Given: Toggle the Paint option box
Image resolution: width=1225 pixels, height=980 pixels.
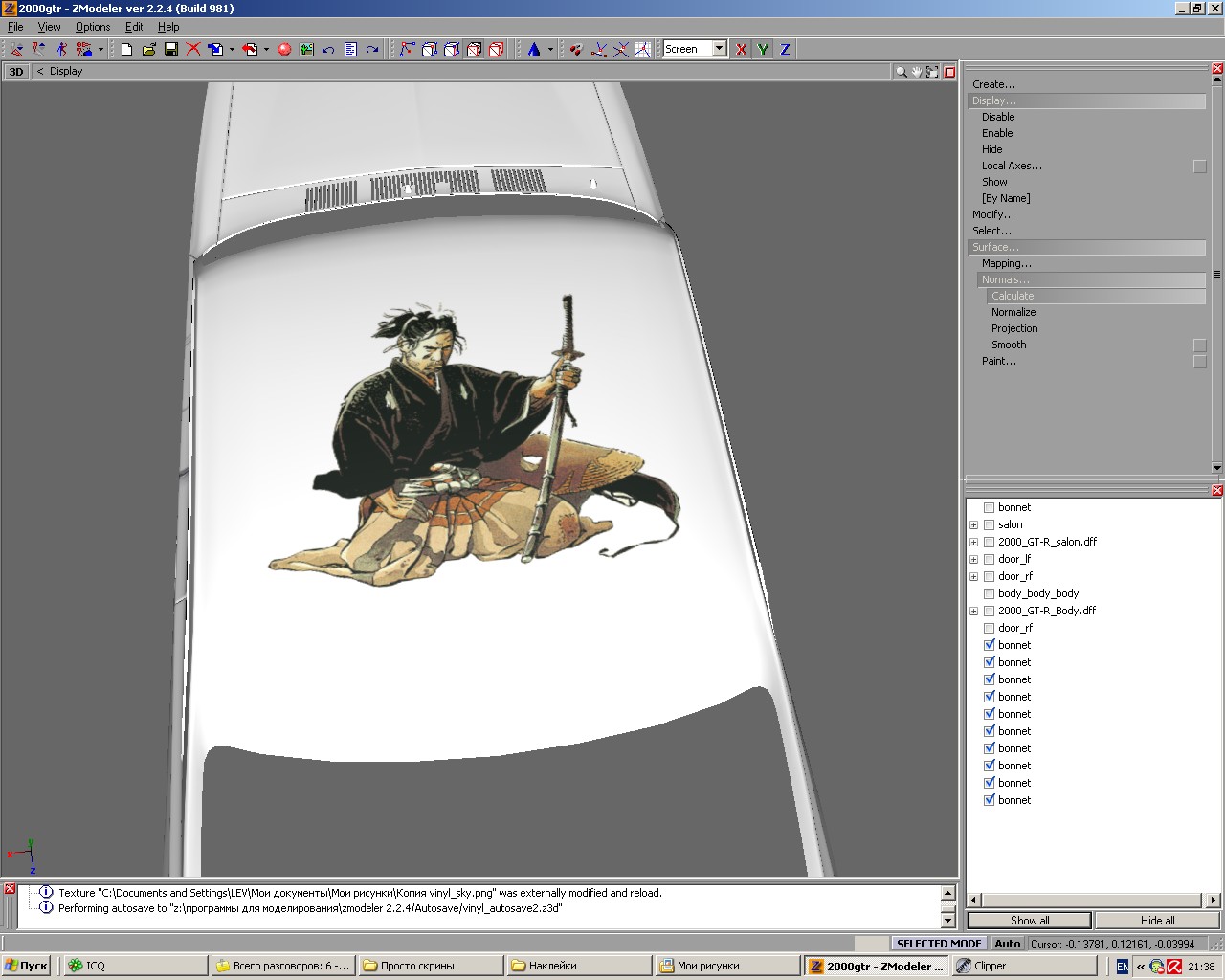Looking at the screenshot, I should tap(1199, 362).
